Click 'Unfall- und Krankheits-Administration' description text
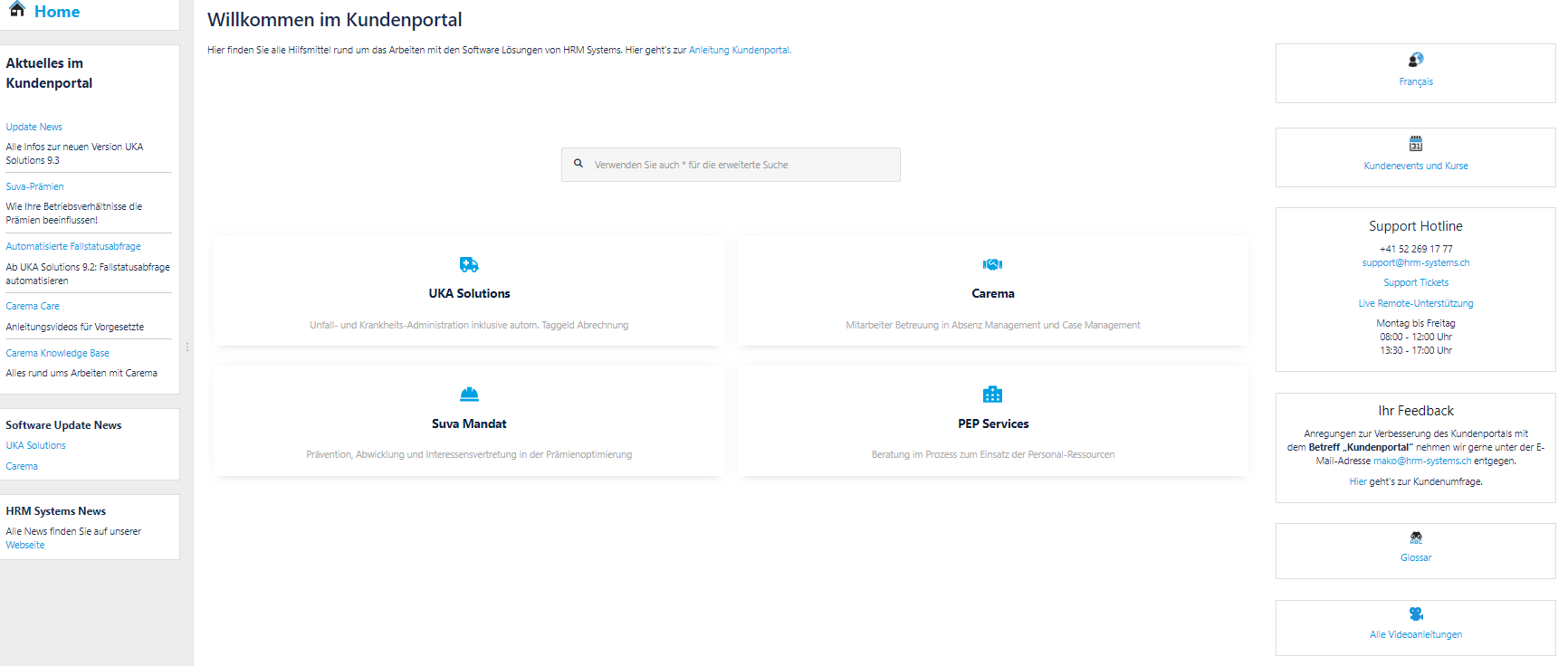 (469, 325)
